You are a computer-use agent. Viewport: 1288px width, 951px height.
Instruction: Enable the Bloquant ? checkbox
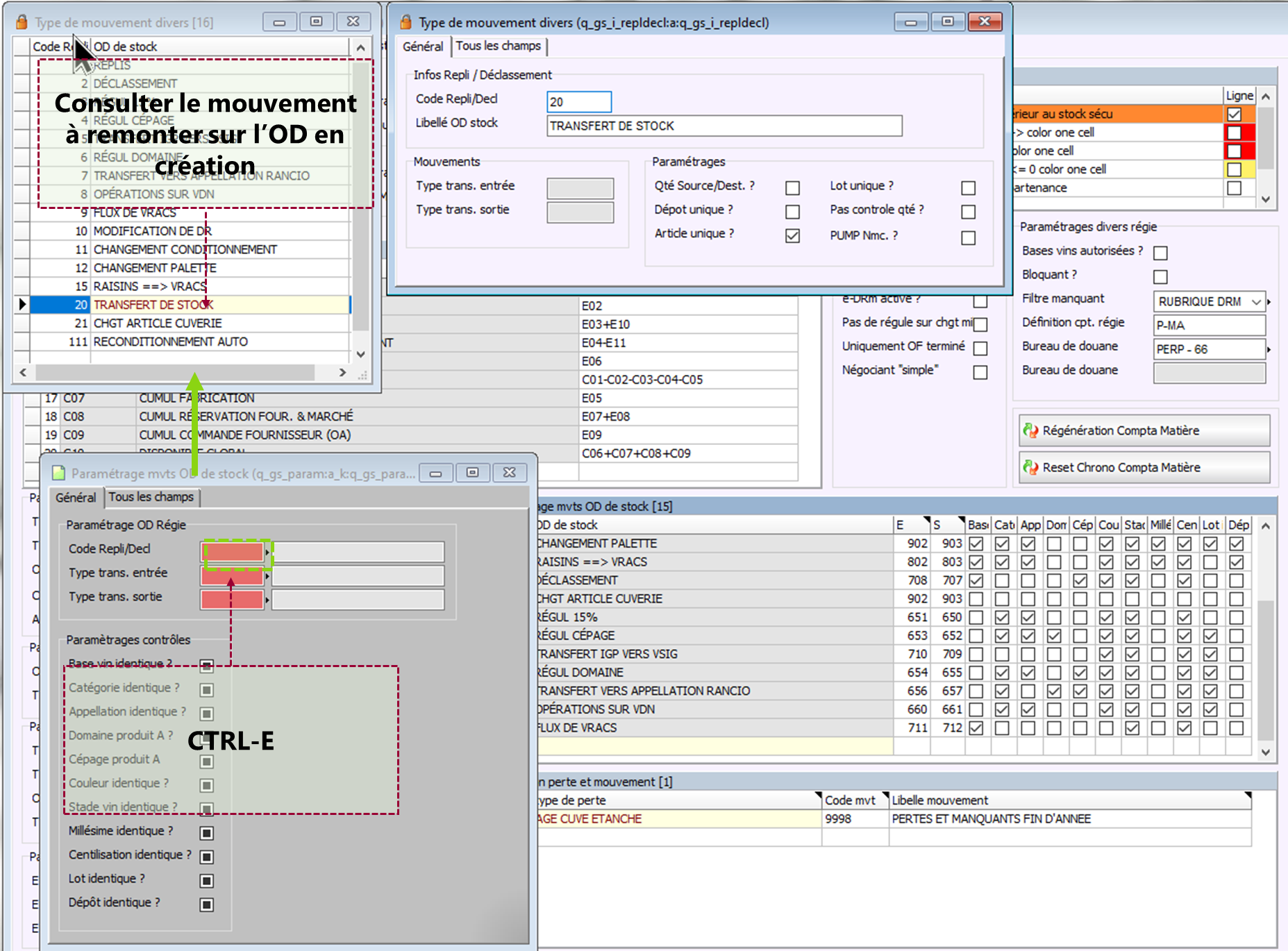1160,277
